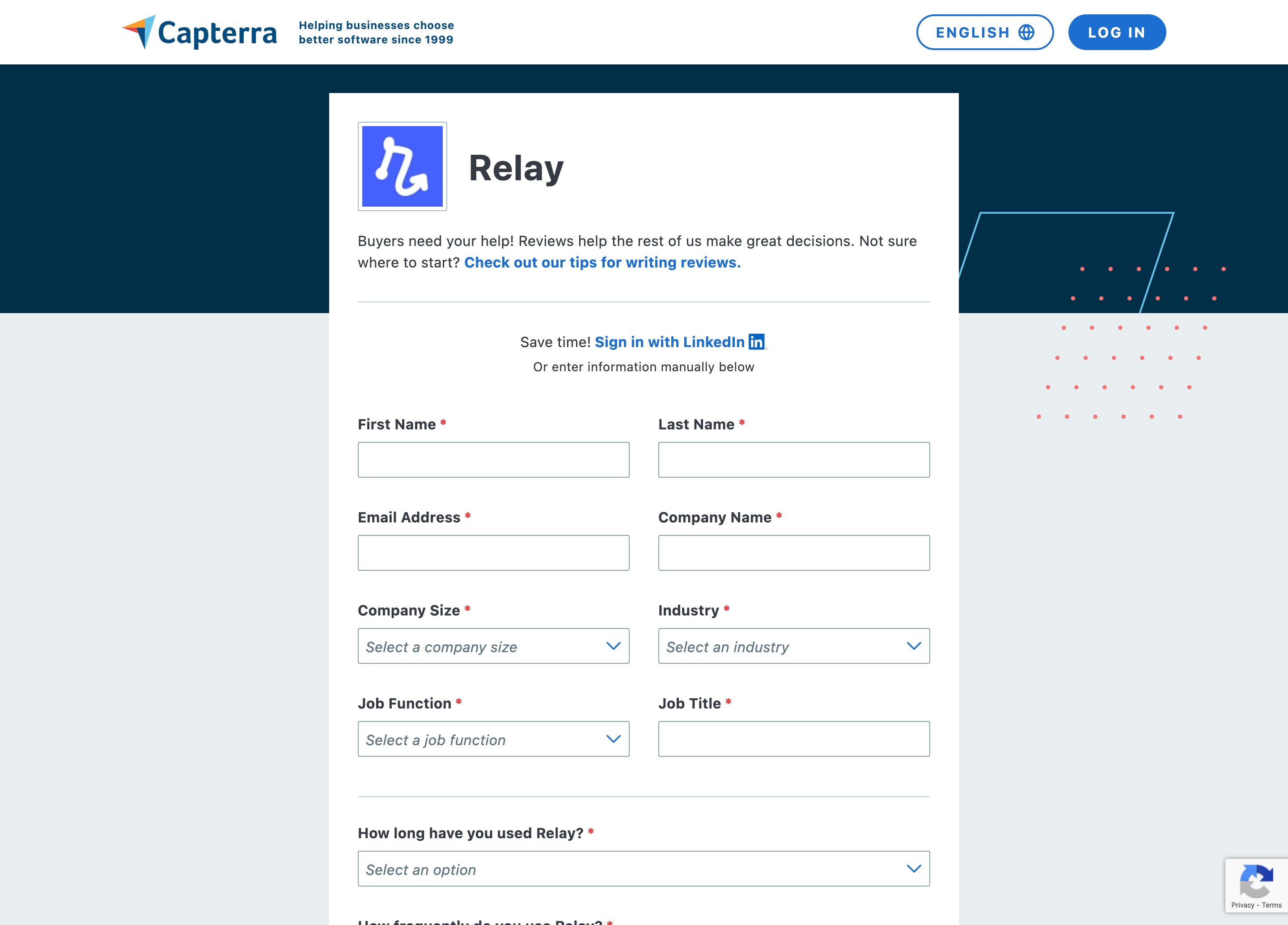Open the Job Function dropdown
Image resolution: width=1288 pixels, height=925 pixels.
[493, 739]
